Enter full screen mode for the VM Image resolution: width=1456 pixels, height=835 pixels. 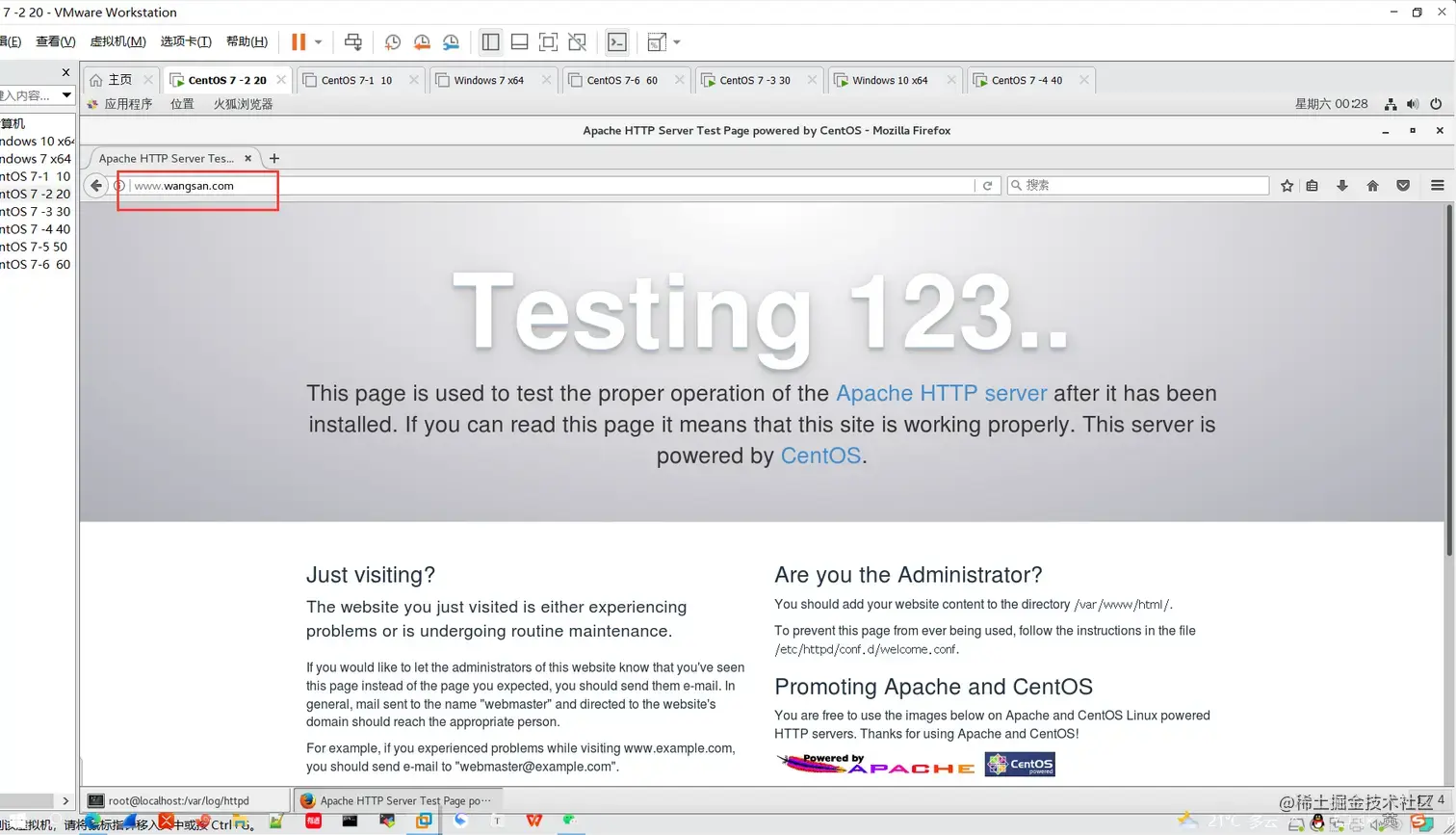[548, 41]
